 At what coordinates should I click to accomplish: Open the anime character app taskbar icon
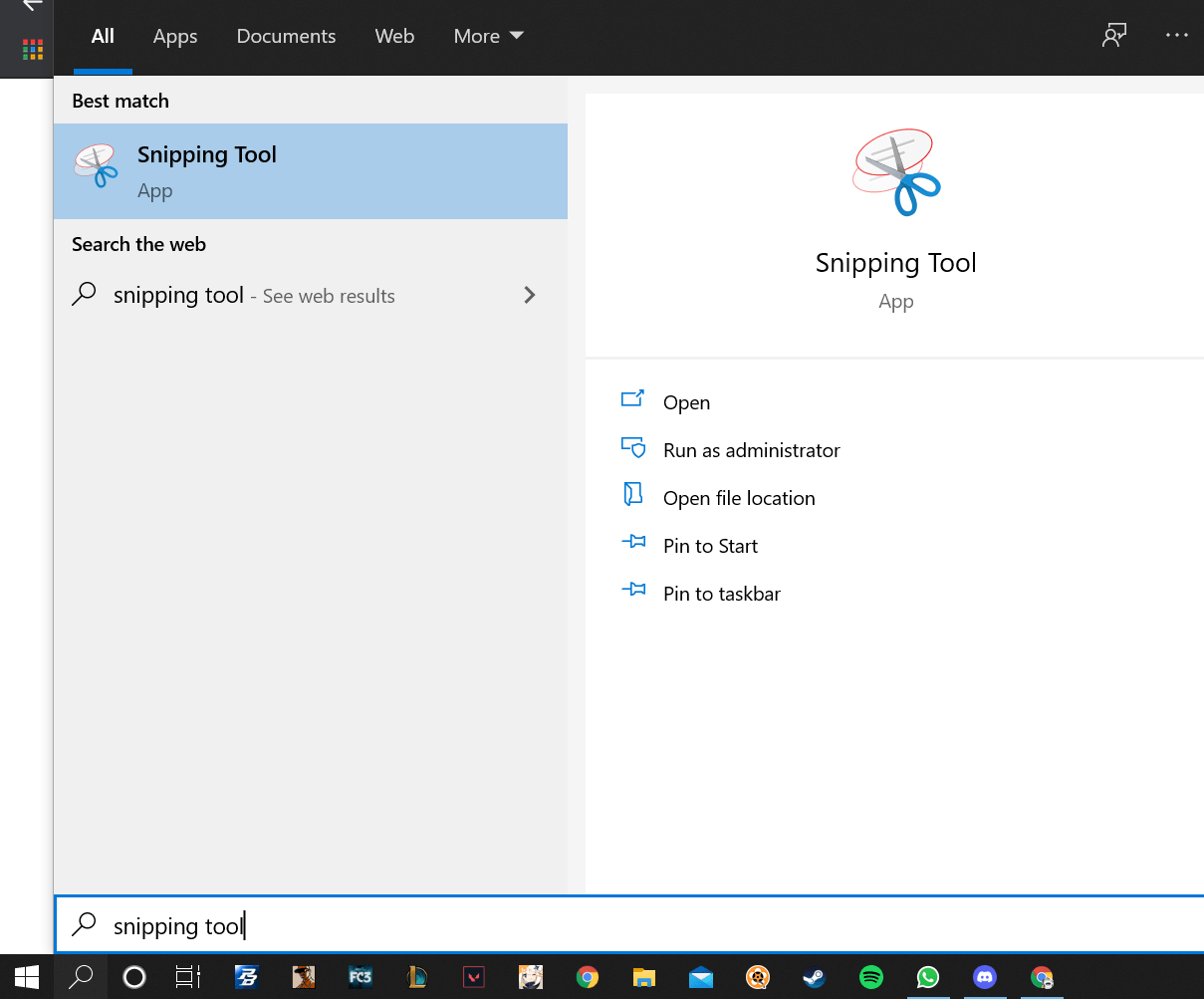click(x=531, y=977)
